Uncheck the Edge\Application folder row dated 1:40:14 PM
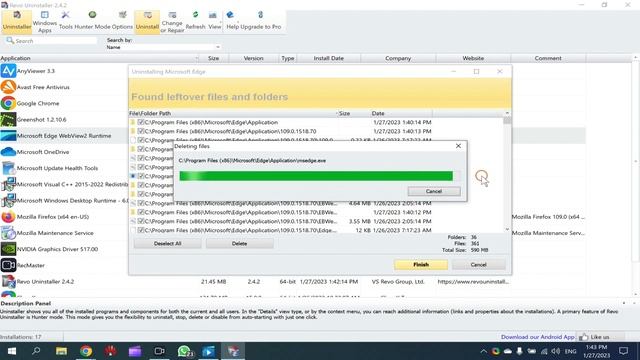The height and width of the screenshot is (360, 640). [141, 122]
